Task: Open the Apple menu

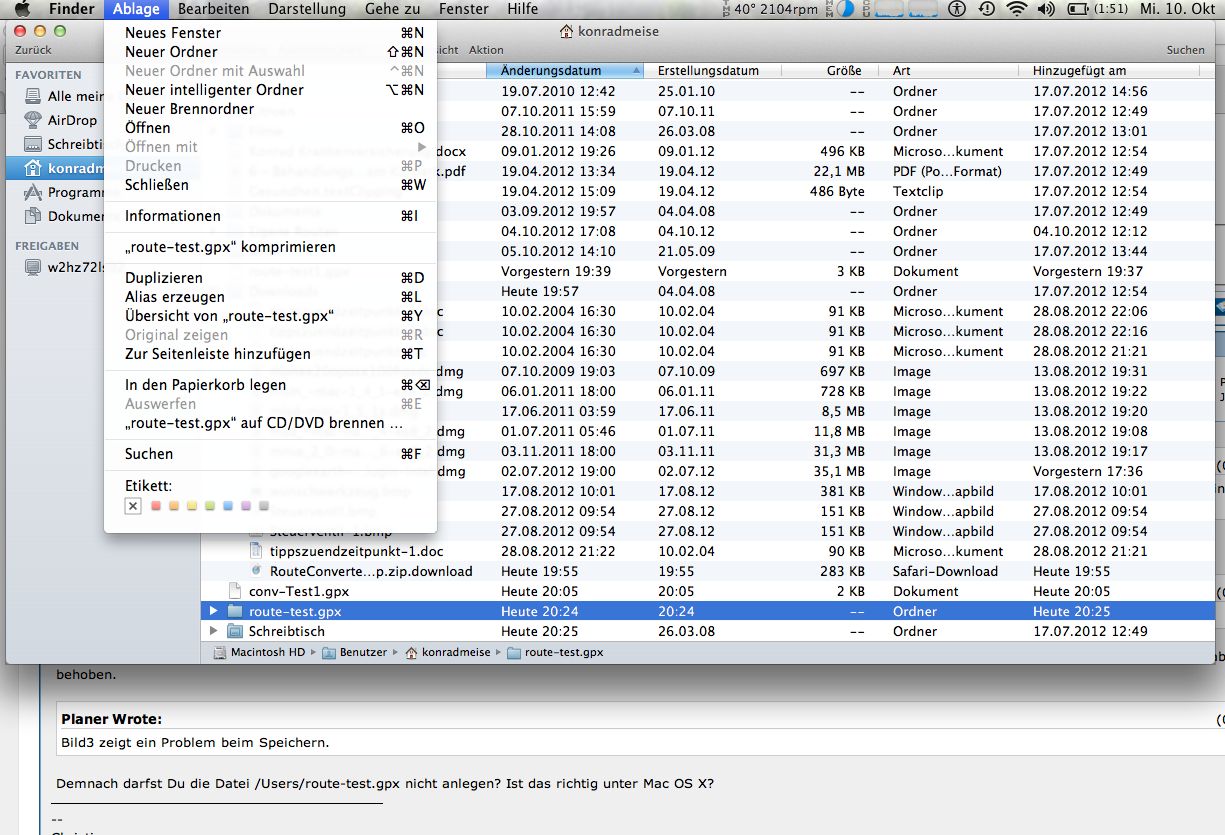Action: [22, 9]
